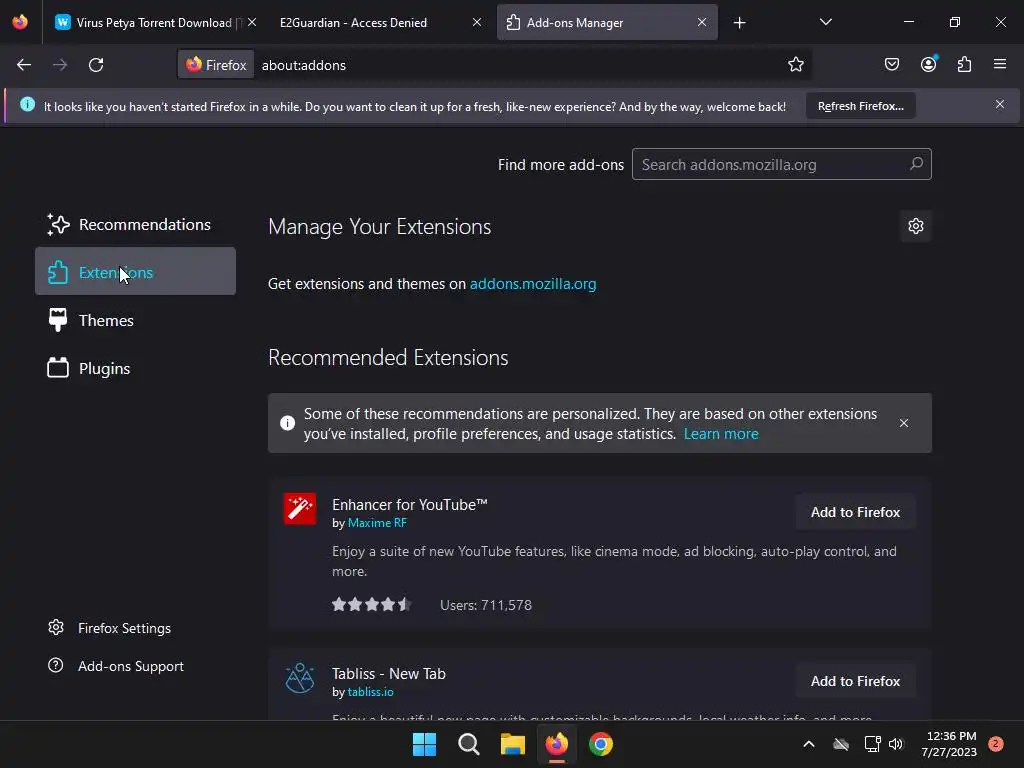This screenshot has height=768, width=1024.
Task: Open Recommendations in the sidebar
Action: 135,225
